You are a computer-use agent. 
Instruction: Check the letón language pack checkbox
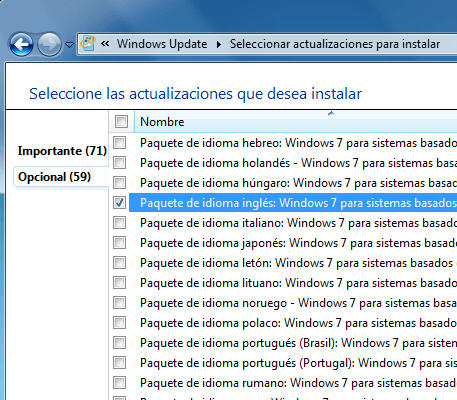click(119, 263)
